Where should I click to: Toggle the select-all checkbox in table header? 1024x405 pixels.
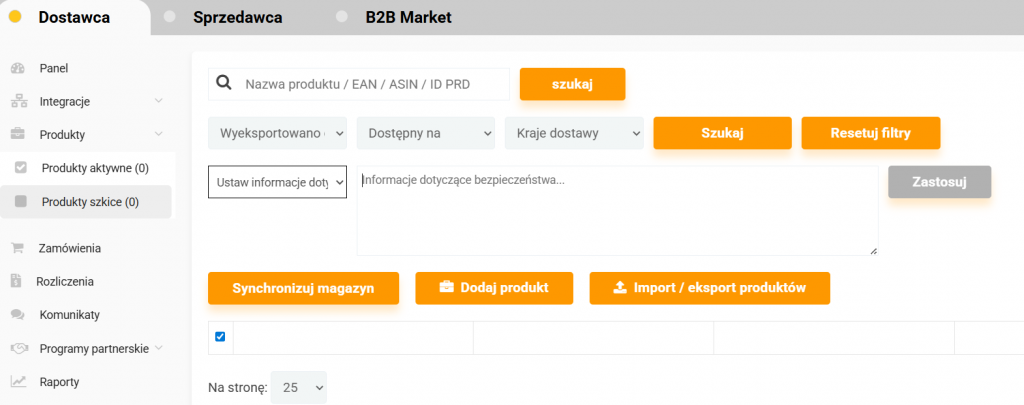click(x=220, y=337)
